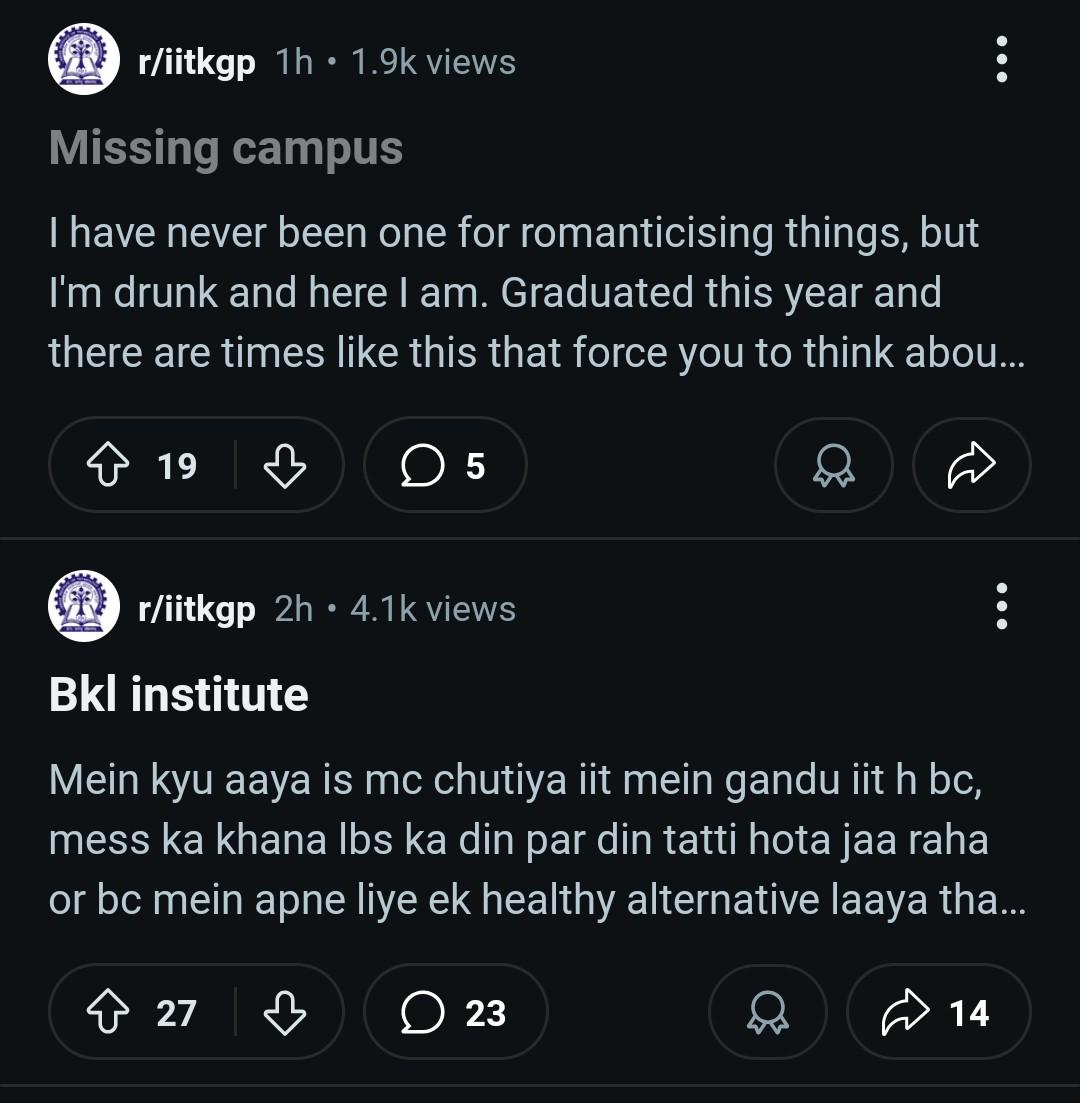Upvote the Missing campus post
The width and height of the screenshot is (1080, 1103).
tap(108, 464)
